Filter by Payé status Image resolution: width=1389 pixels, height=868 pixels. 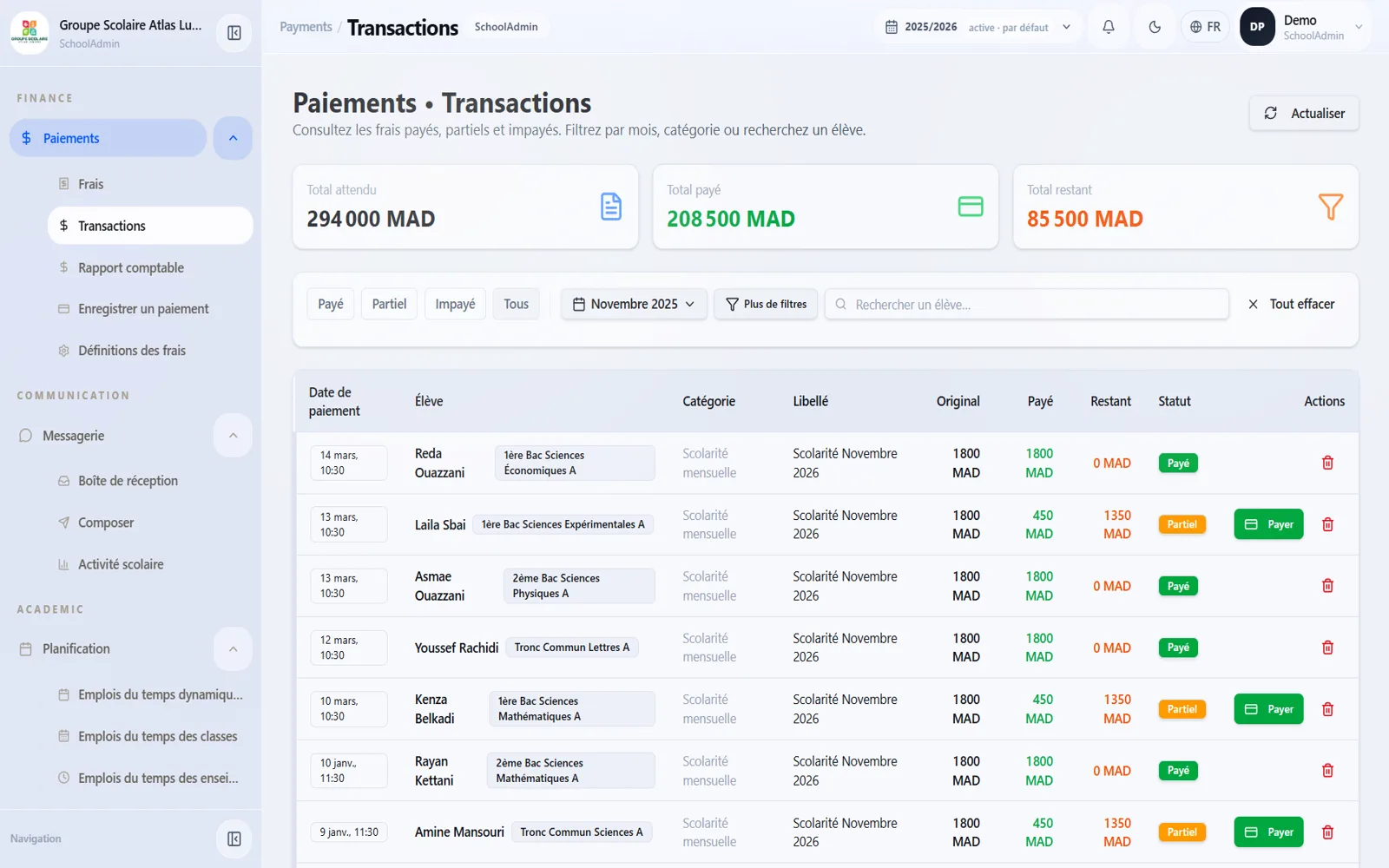331,304
